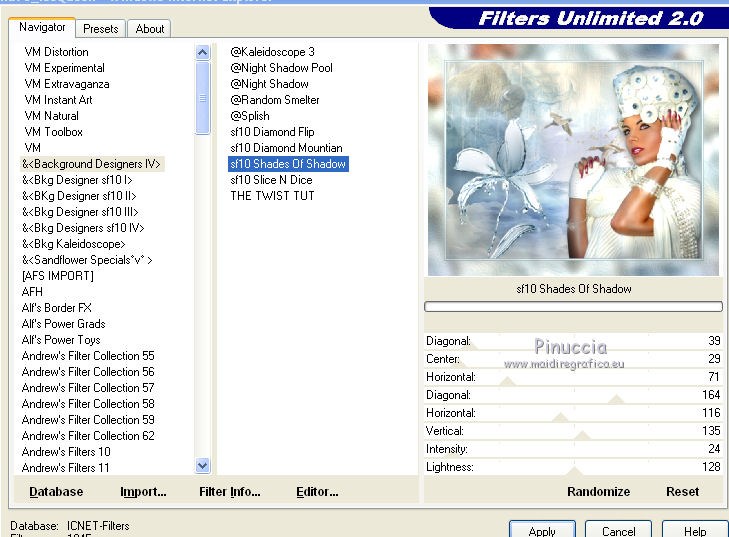The height and width of the screenshot is (537, 729).
Task: Select Alf's Power Grads category
Action: tap(63, 324)
